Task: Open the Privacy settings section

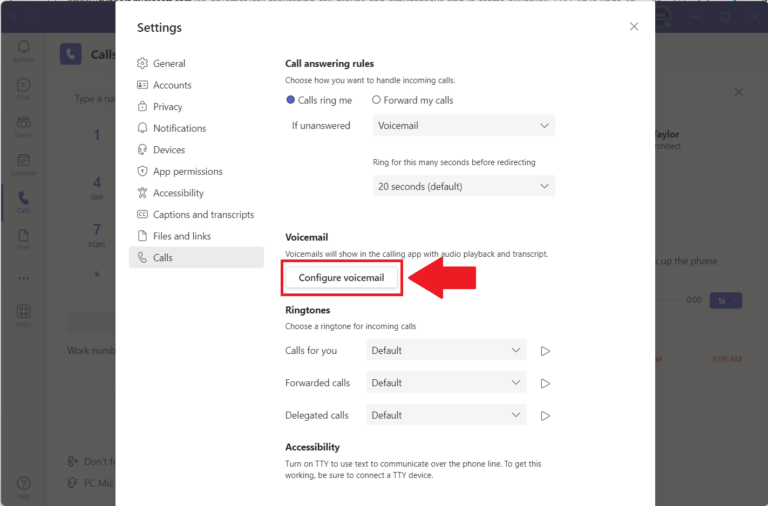Action: click(196, 106)
